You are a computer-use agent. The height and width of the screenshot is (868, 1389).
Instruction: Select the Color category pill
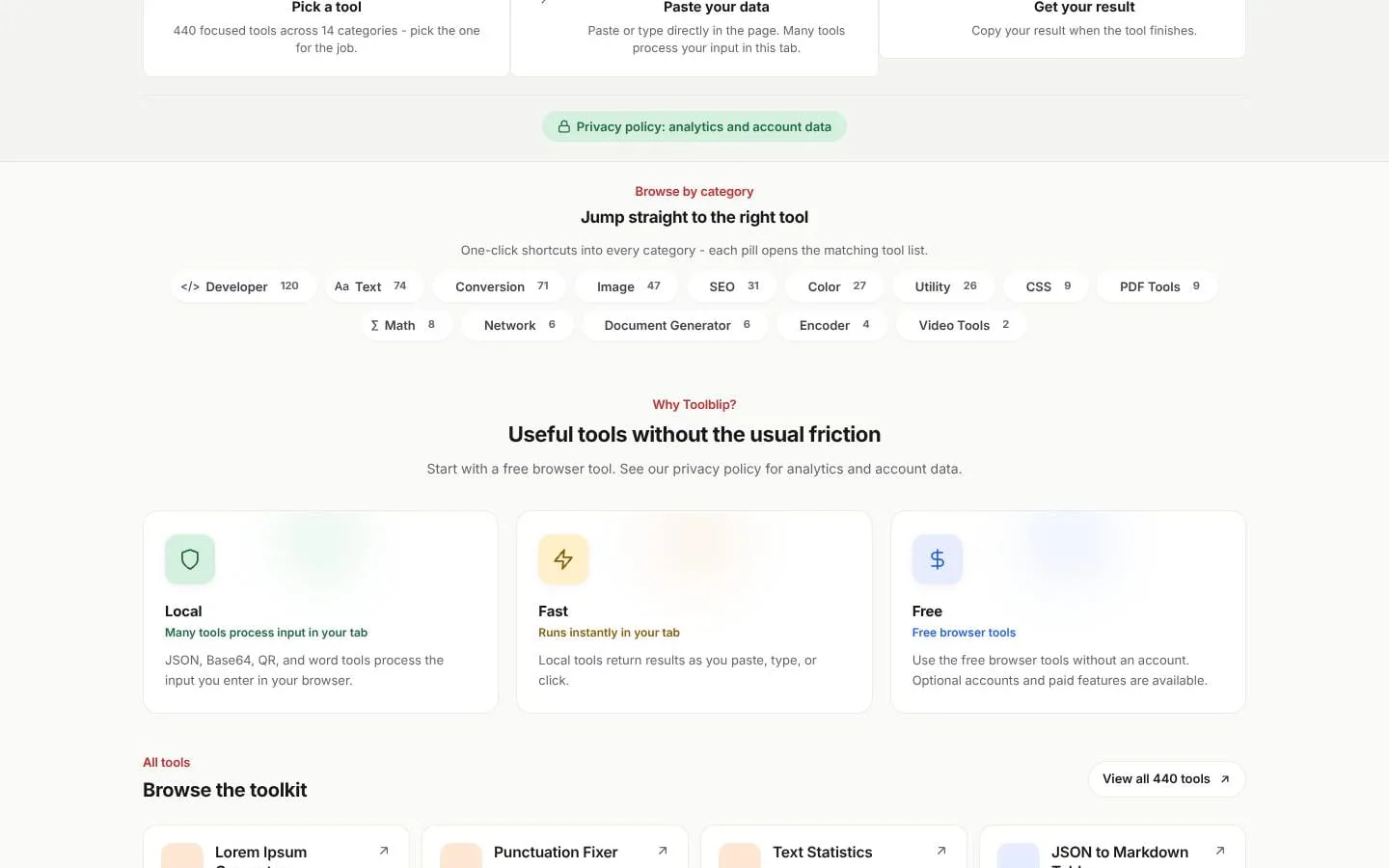(x=834, y=286)
